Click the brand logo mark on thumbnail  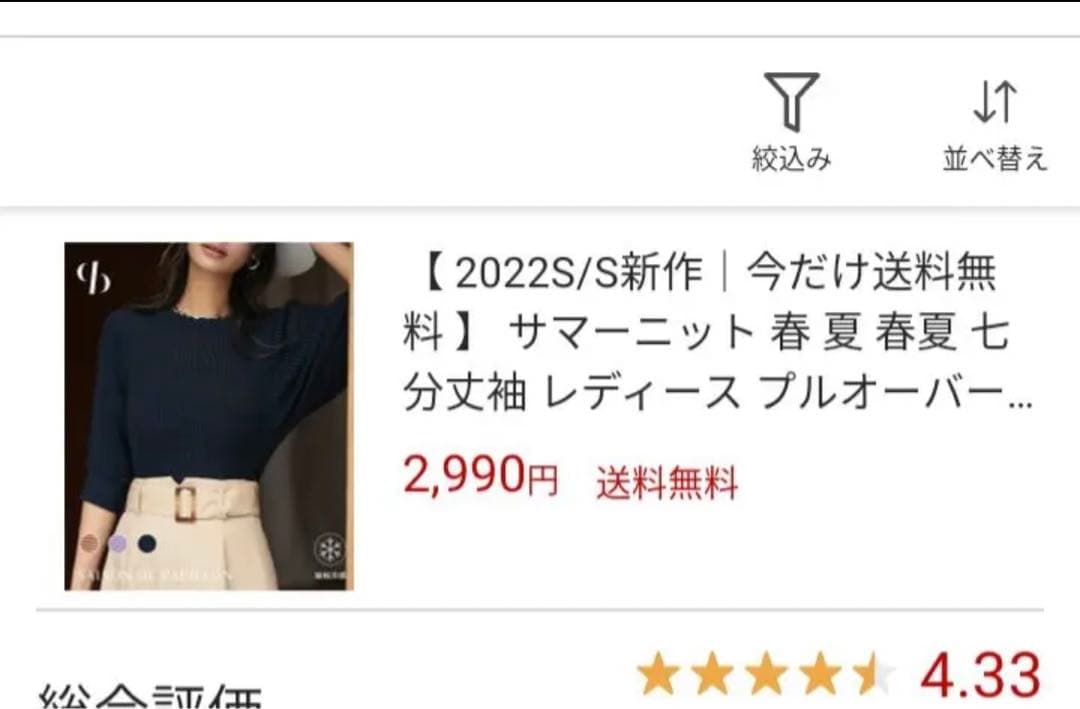pos(93,278)
